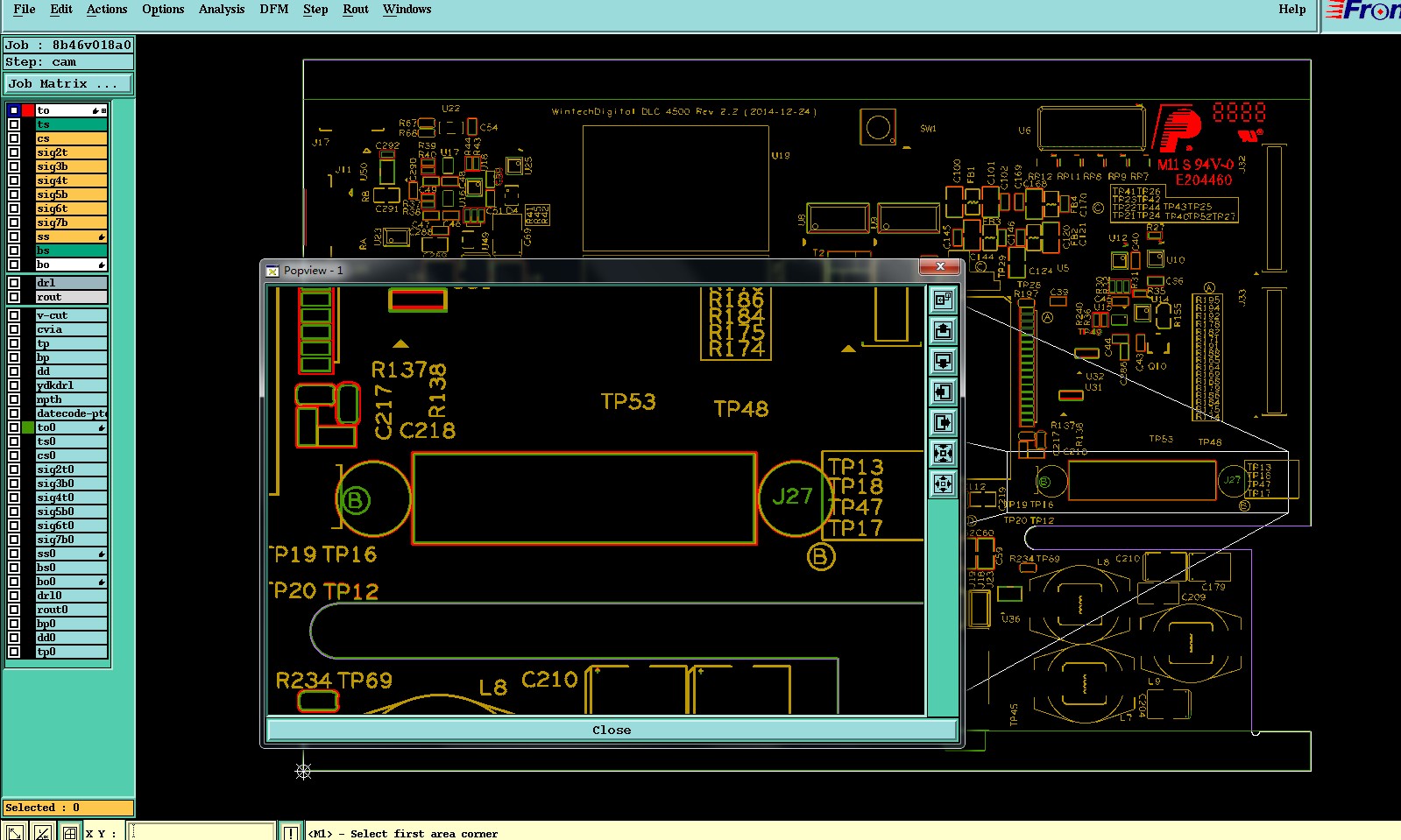Toggle visibility checkbox for layer sig2t
This screenshot has width=1401, height=840.
[14, 152]
